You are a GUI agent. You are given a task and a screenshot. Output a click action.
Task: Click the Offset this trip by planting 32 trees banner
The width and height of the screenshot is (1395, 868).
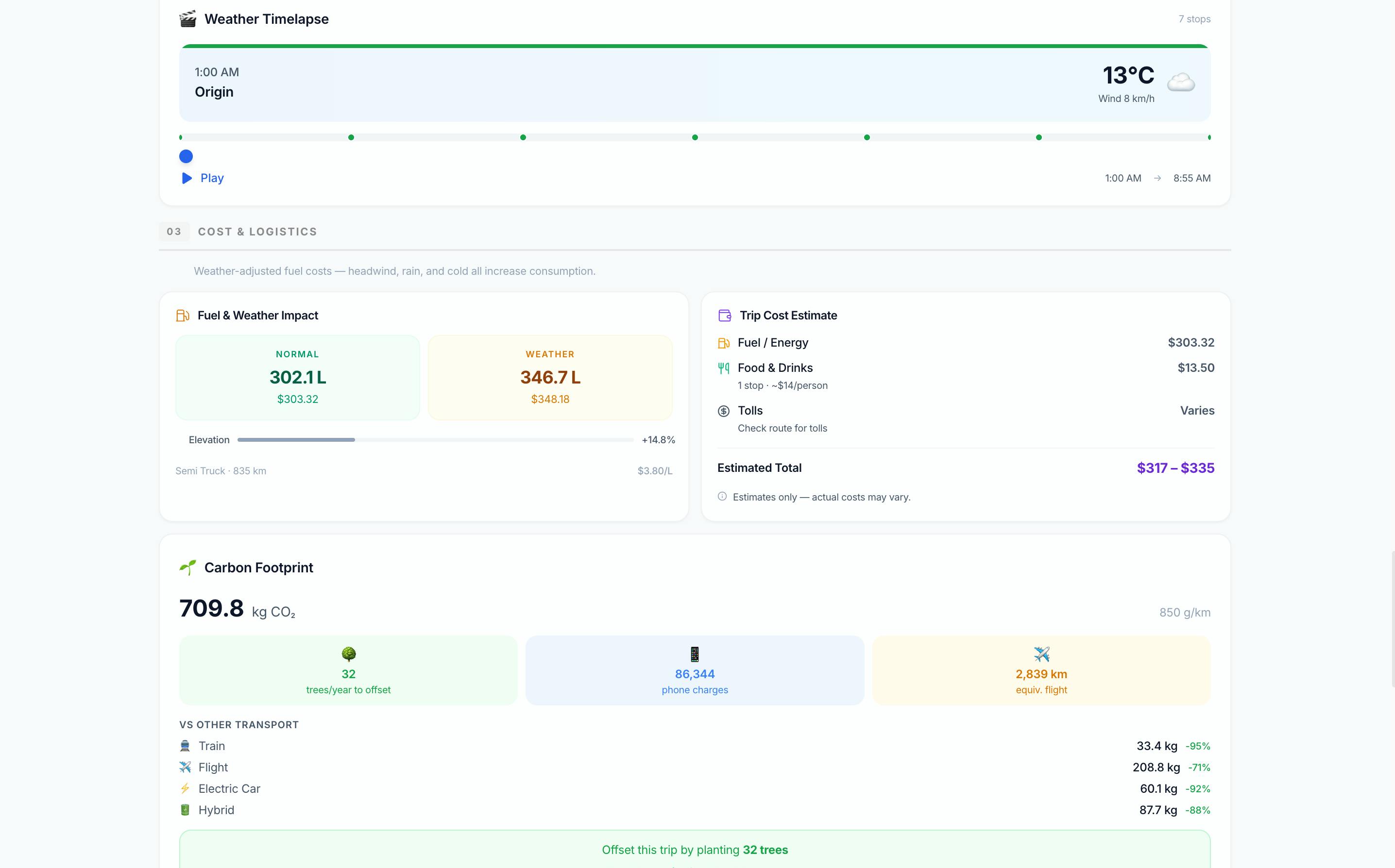click(x=695, y=849)
